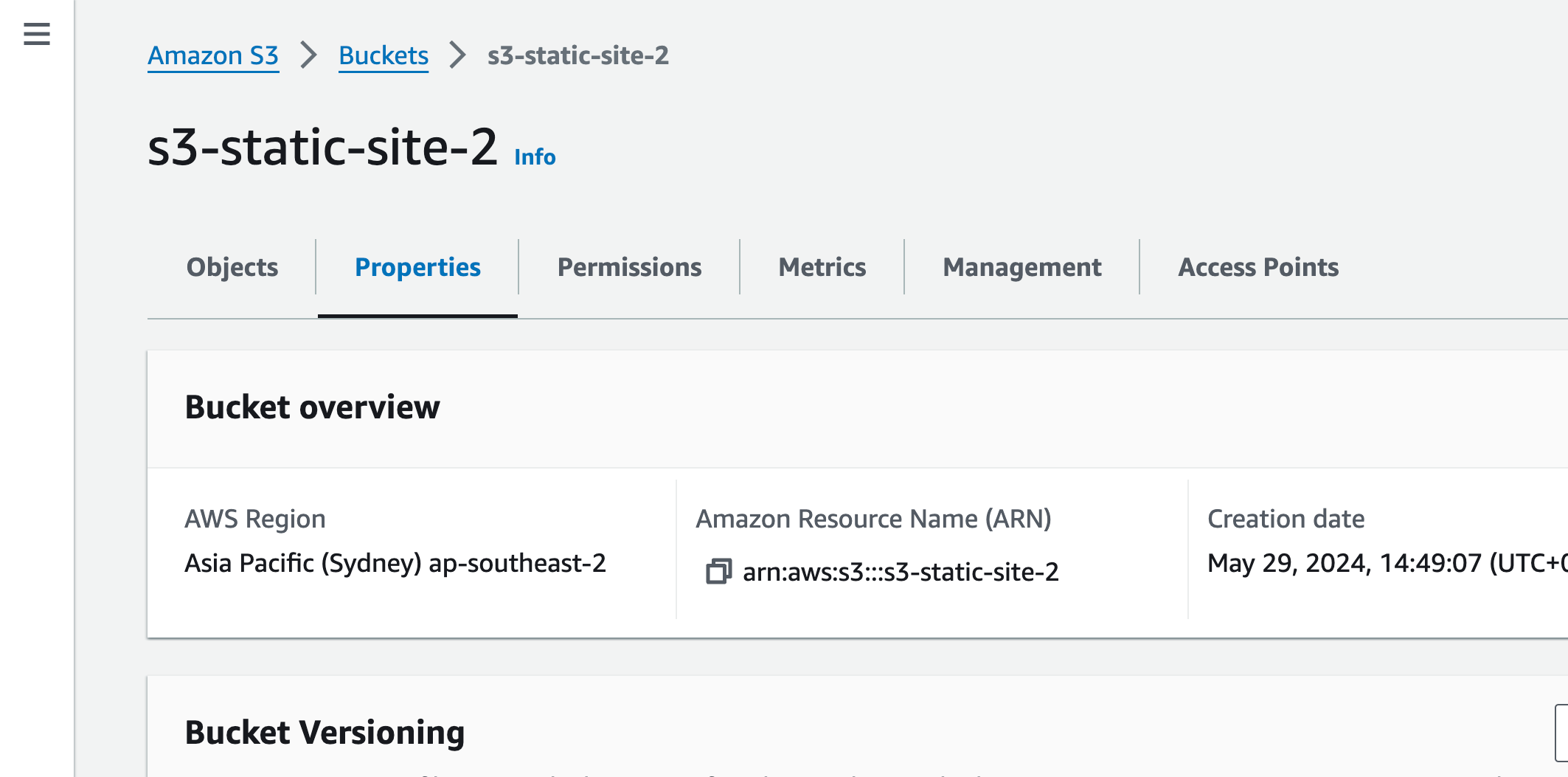Click the Bucket overview section heading
Image resolution: width=1568 pixels, height=777 pixels.
click(312, 407)
